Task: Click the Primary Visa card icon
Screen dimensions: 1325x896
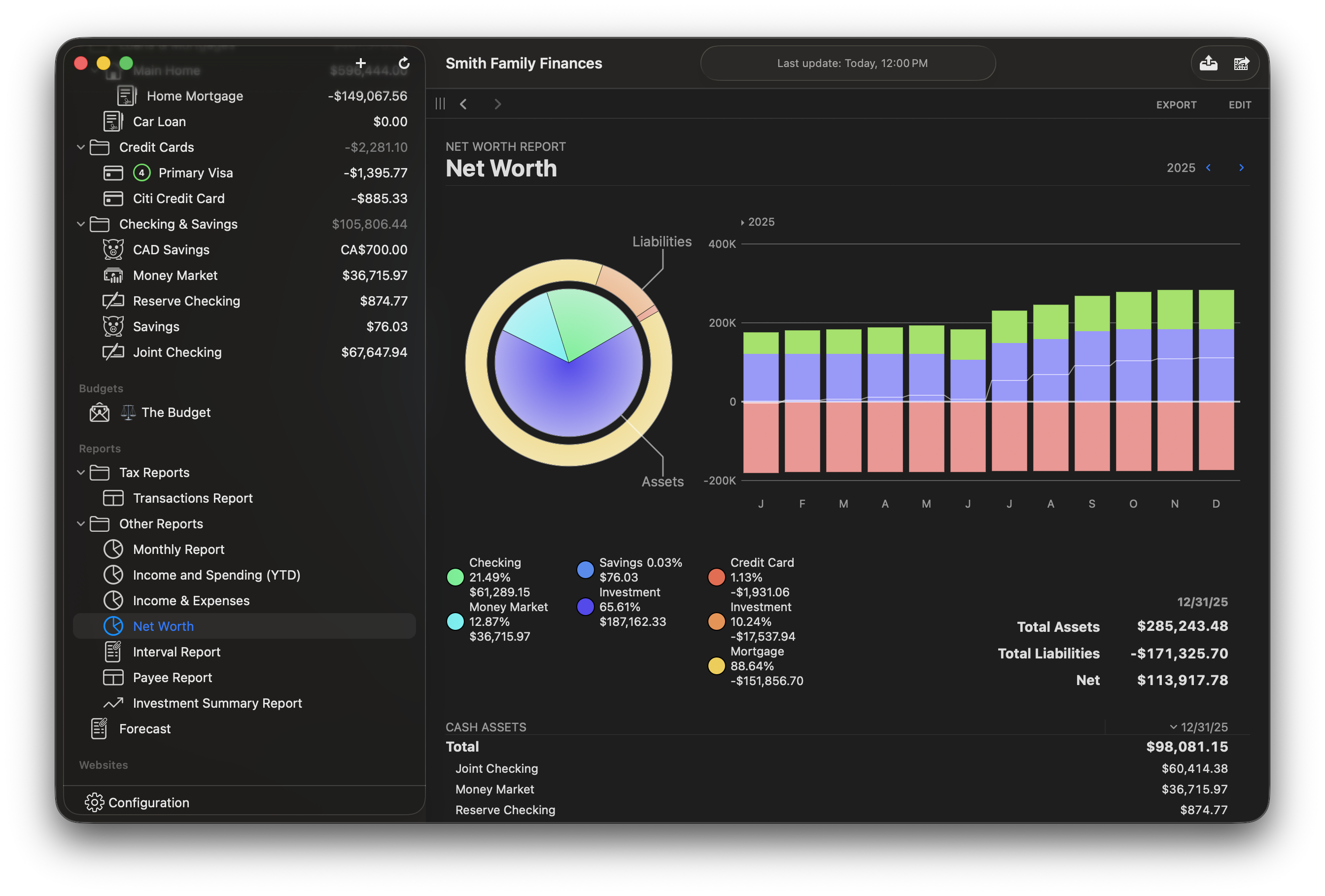Action: 113,172
